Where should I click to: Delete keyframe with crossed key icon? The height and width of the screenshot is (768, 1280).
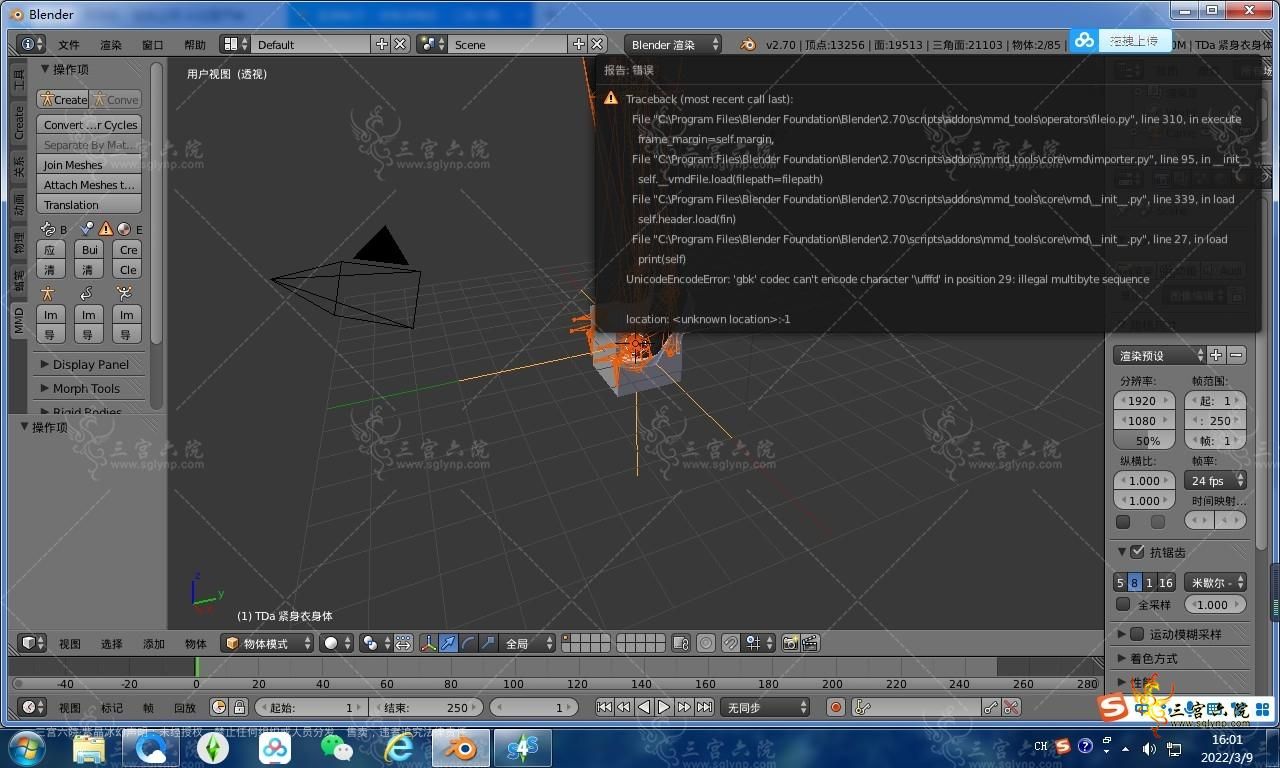(1011, 707)
